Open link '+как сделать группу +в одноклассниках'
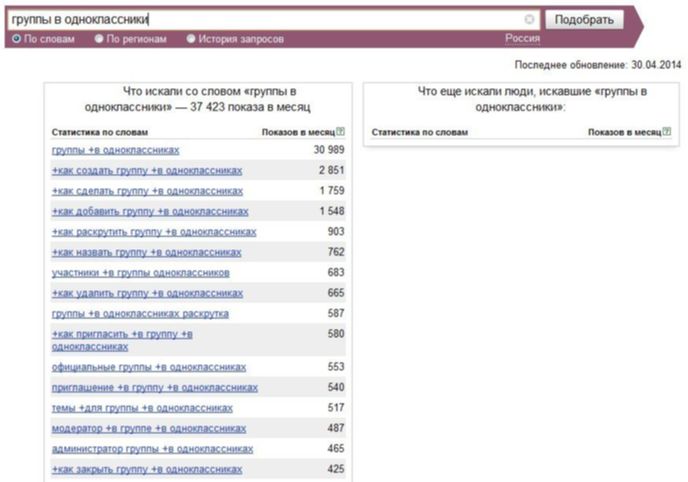 pos(147,191)
